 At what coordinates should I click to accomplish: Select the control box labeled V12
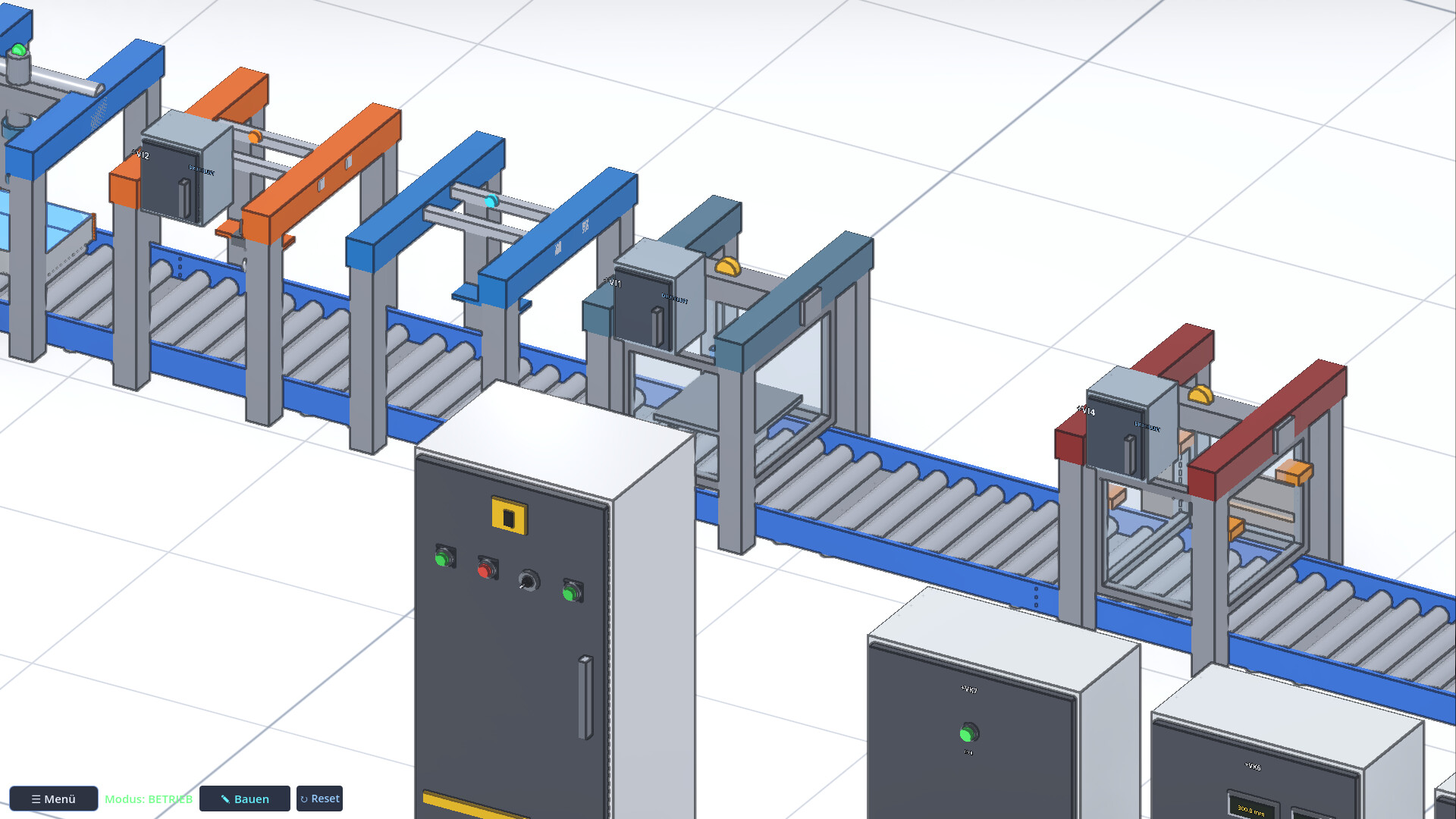pos(186,168)
